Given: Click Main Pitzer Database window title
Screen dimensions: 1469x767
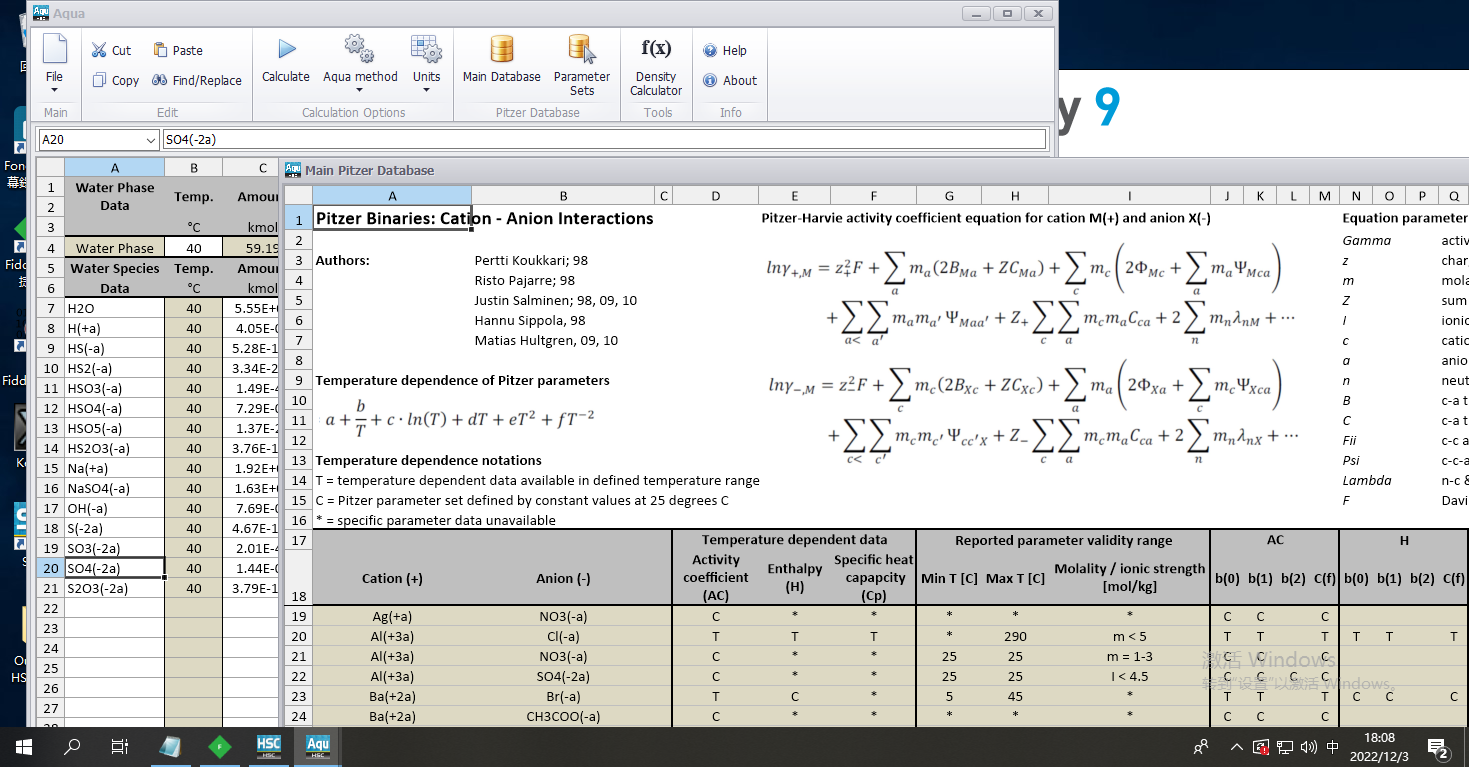Looking at the screenshot, I should tap(369, 170).
